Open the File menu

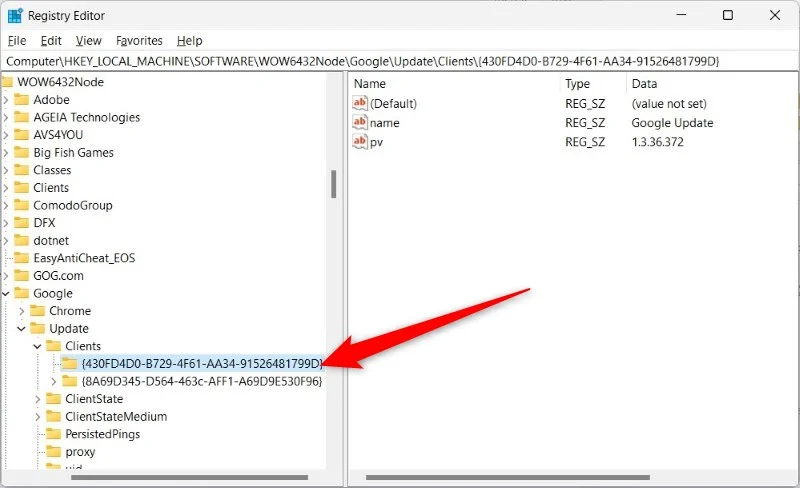point(16,41)
